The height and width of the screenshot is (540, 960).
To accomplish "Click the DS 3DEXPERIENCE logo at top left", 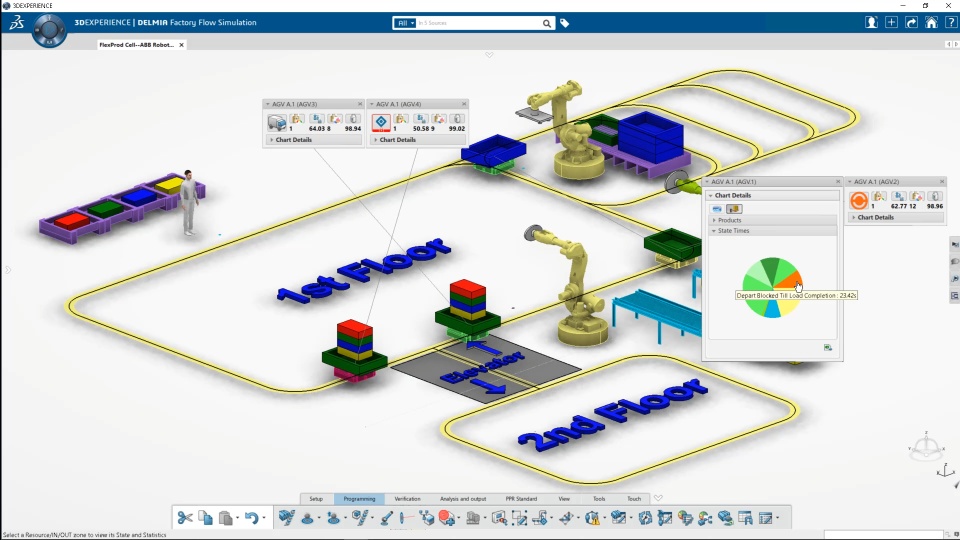I will [x=17, y=23].
